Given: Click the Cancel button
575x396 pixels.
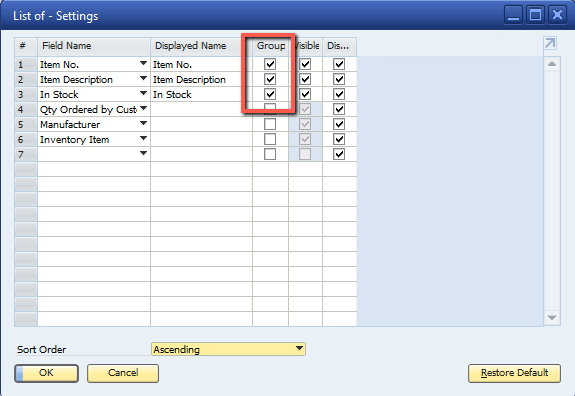Looking at the screenshot, I should pos(123,373).
